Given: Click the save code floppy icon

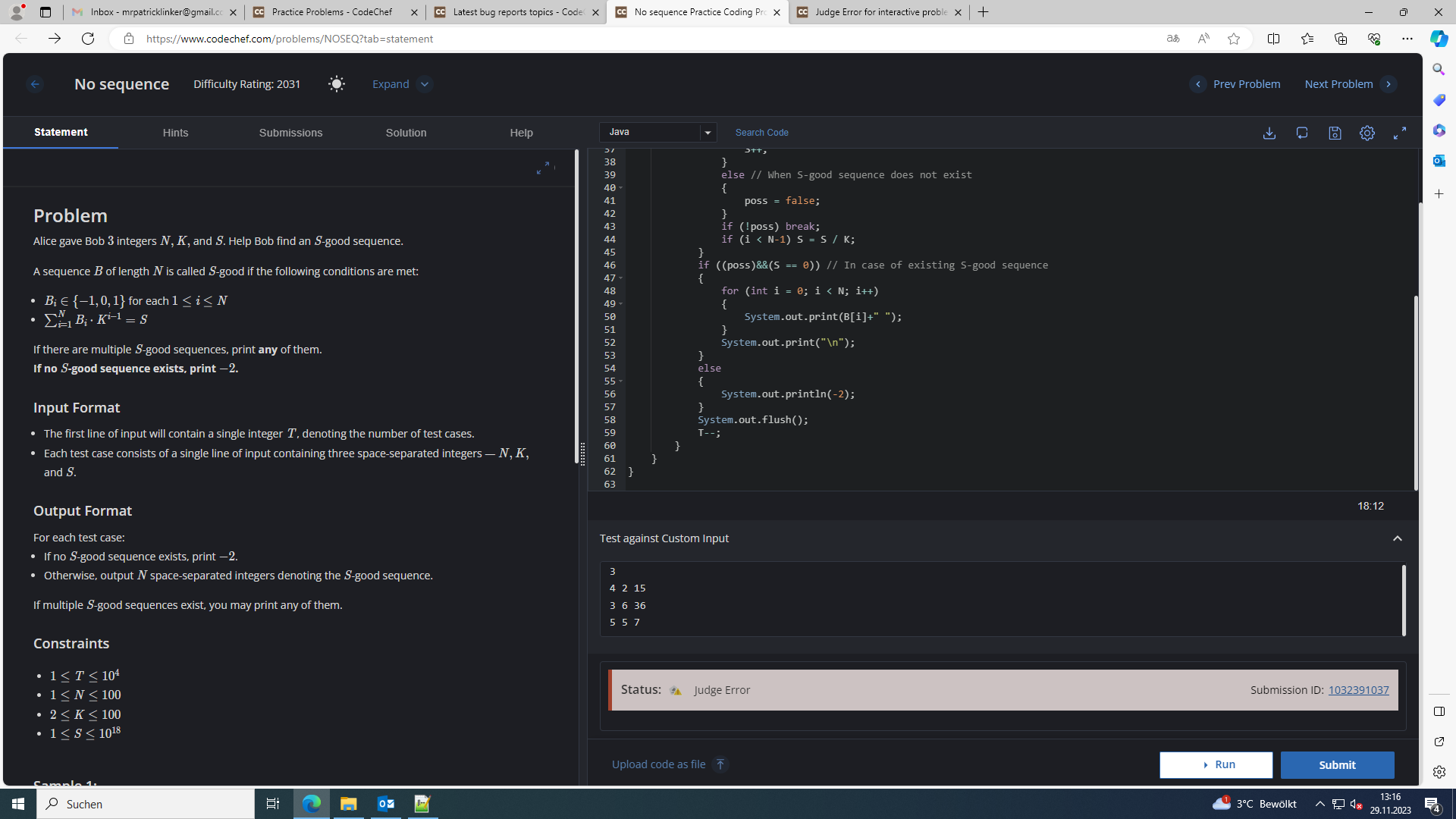Looking at the screenshot, I should click(1335, 133).
